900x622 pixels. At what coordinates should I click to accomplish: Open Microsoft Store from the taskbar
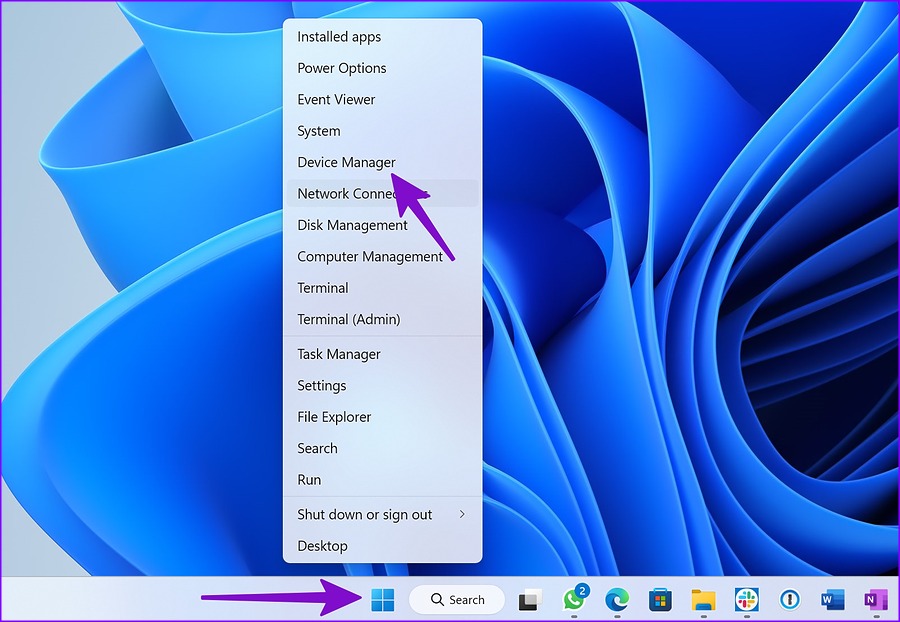[660, 600]
